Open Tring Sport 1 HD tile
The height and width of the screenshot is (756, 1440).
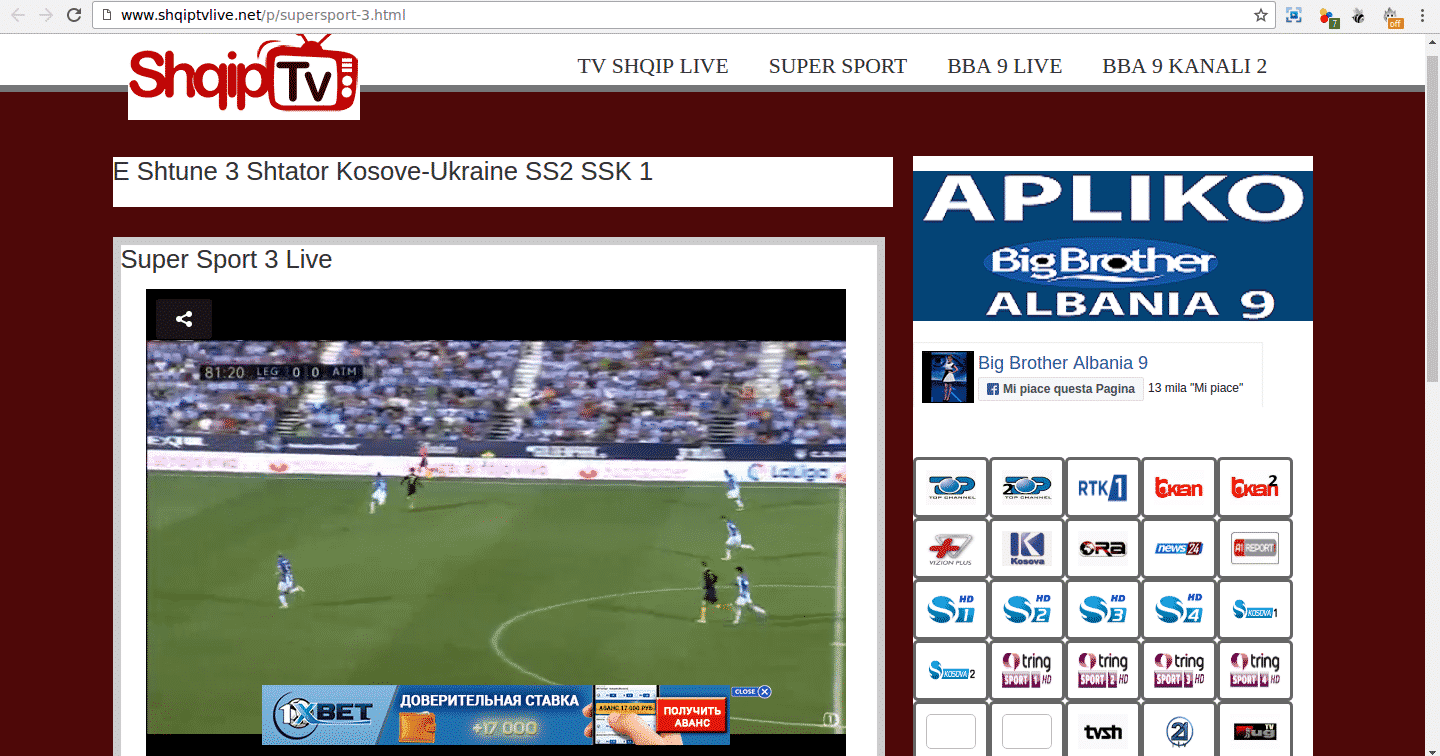pos(1027,671)
